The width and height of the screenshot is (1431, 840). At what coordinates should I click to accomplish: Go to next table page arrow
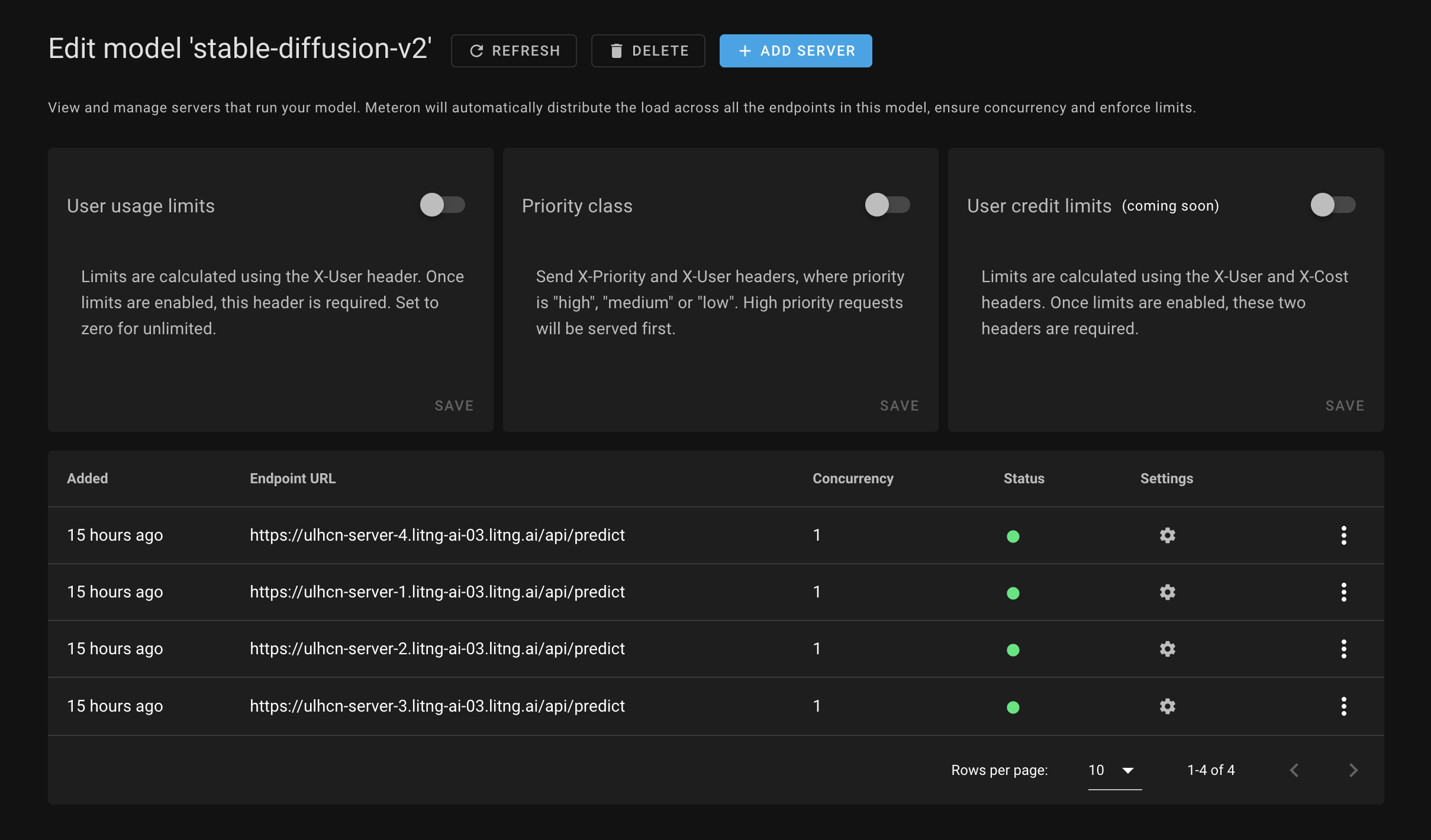[x=1353, y=770]
